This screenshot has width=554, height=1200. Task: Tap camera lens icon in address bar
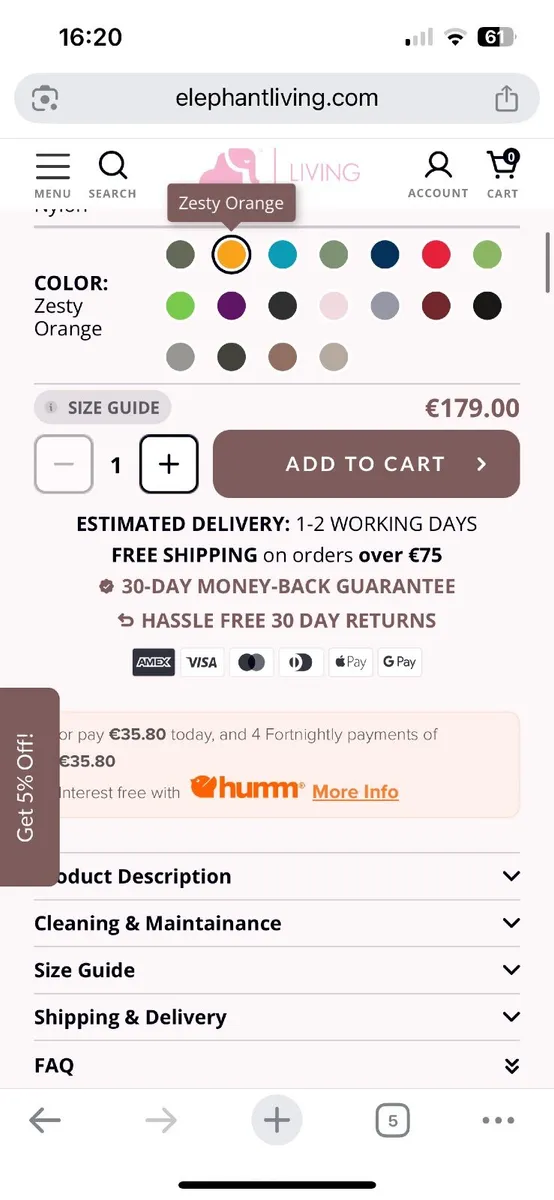tap(45, 98)
